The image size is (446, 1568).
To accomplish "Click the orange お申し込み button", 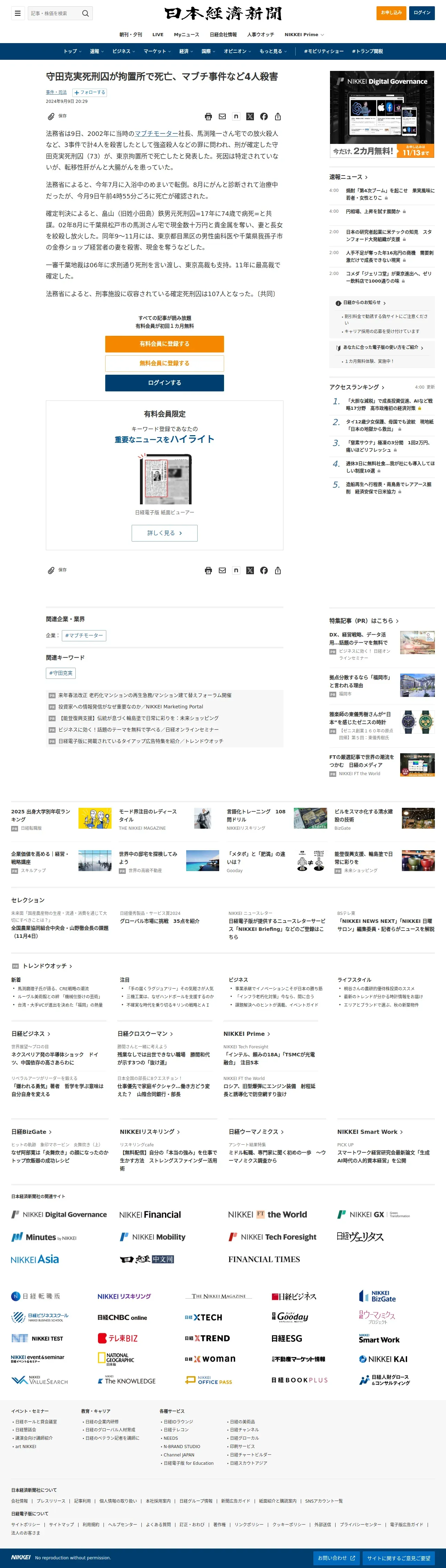I will (x=391, y=13).
